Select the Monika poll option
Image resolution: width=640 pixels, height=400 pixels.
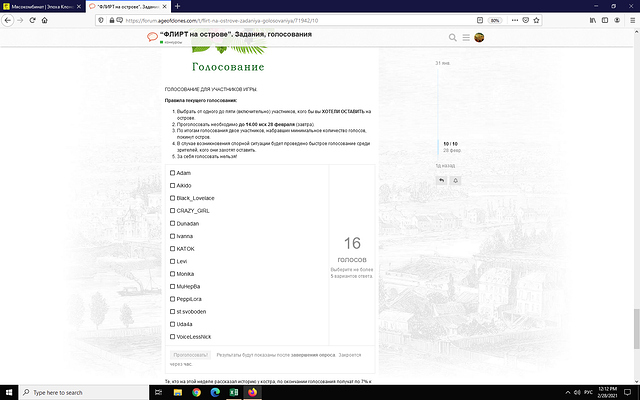pos(173,273)
